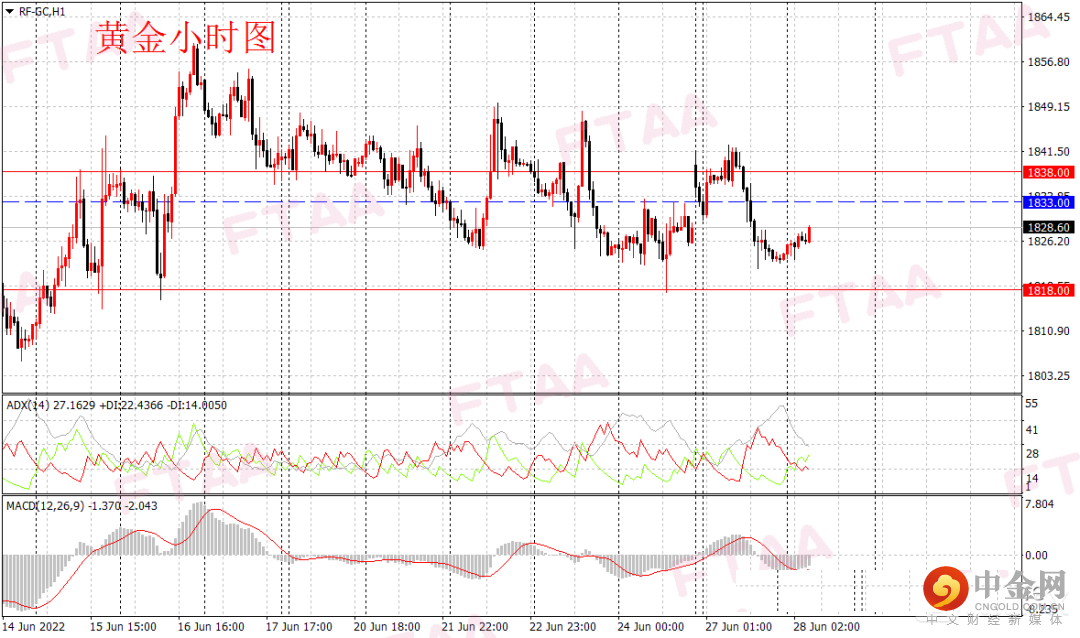Click the MACD scale value 7.804
Screen dimensions: 1080x638
click(1040, 504)
